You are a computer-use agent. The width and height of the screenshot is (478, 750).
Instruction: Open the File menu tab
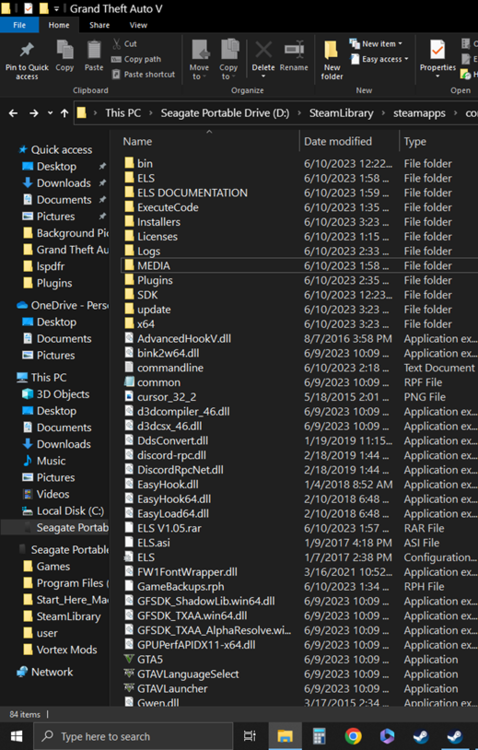(x=20, y=25)
